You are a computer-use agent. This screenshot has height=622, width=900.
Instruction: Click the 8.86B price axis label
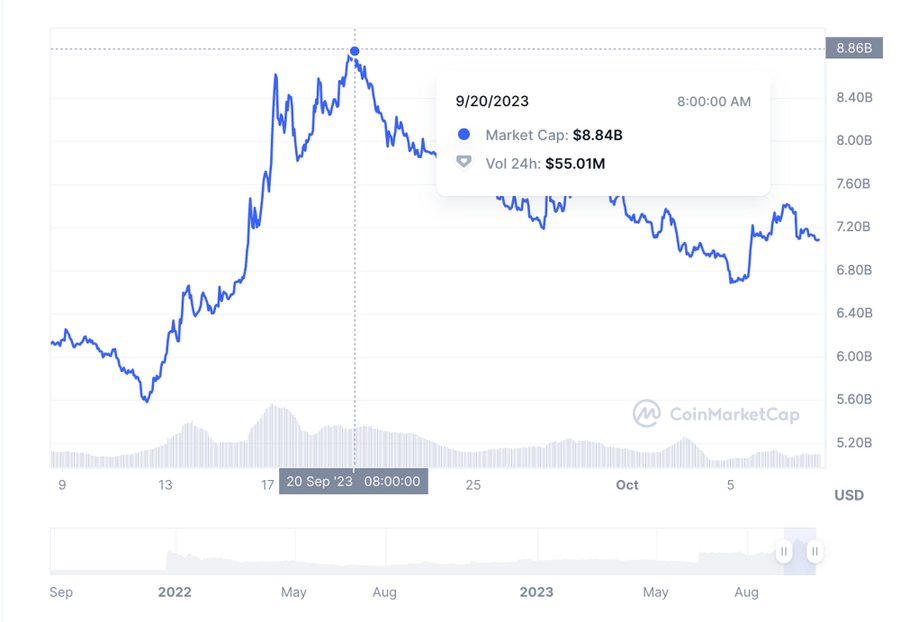coord(854,48)
